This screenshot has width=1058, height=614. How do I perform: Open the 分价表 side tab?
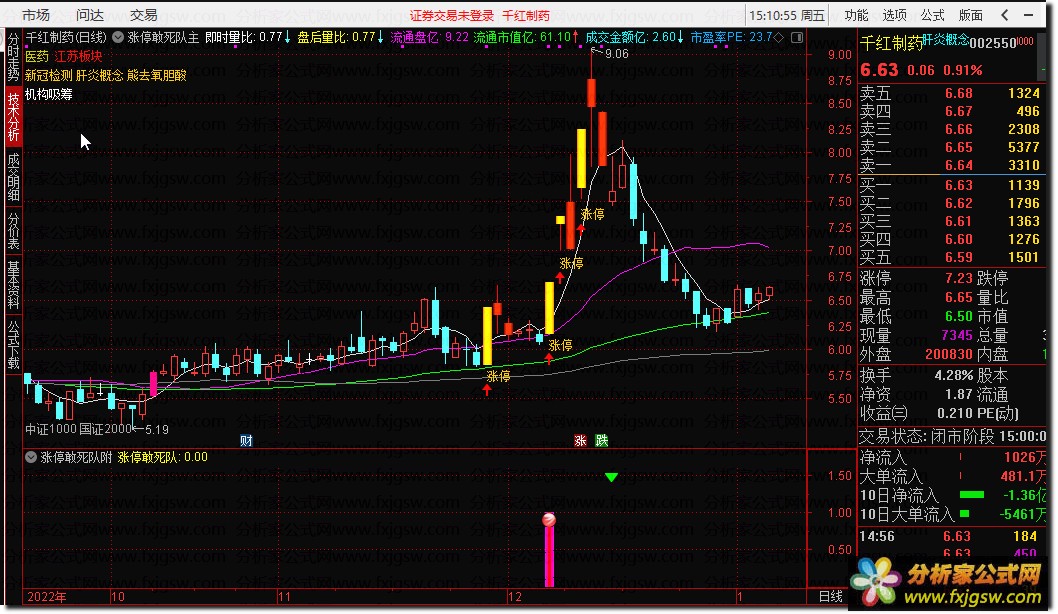pyautogui.click(x=13, y=231)
